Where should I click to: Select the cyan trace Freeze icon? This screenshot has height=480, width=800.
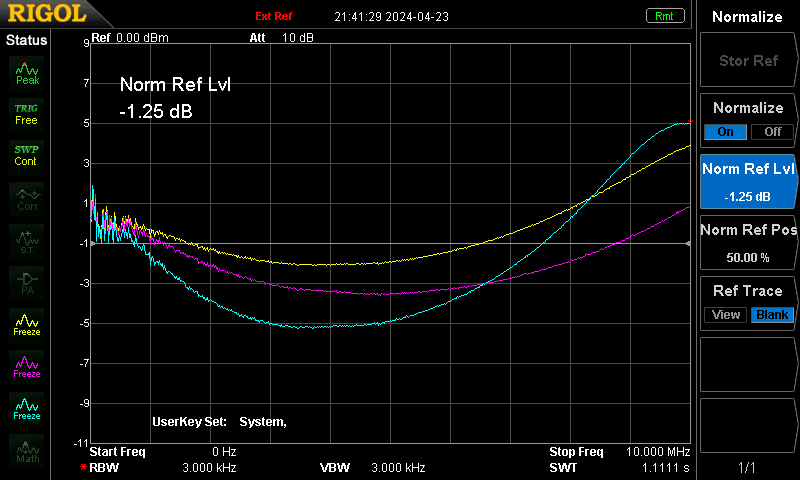pos(27,409)
